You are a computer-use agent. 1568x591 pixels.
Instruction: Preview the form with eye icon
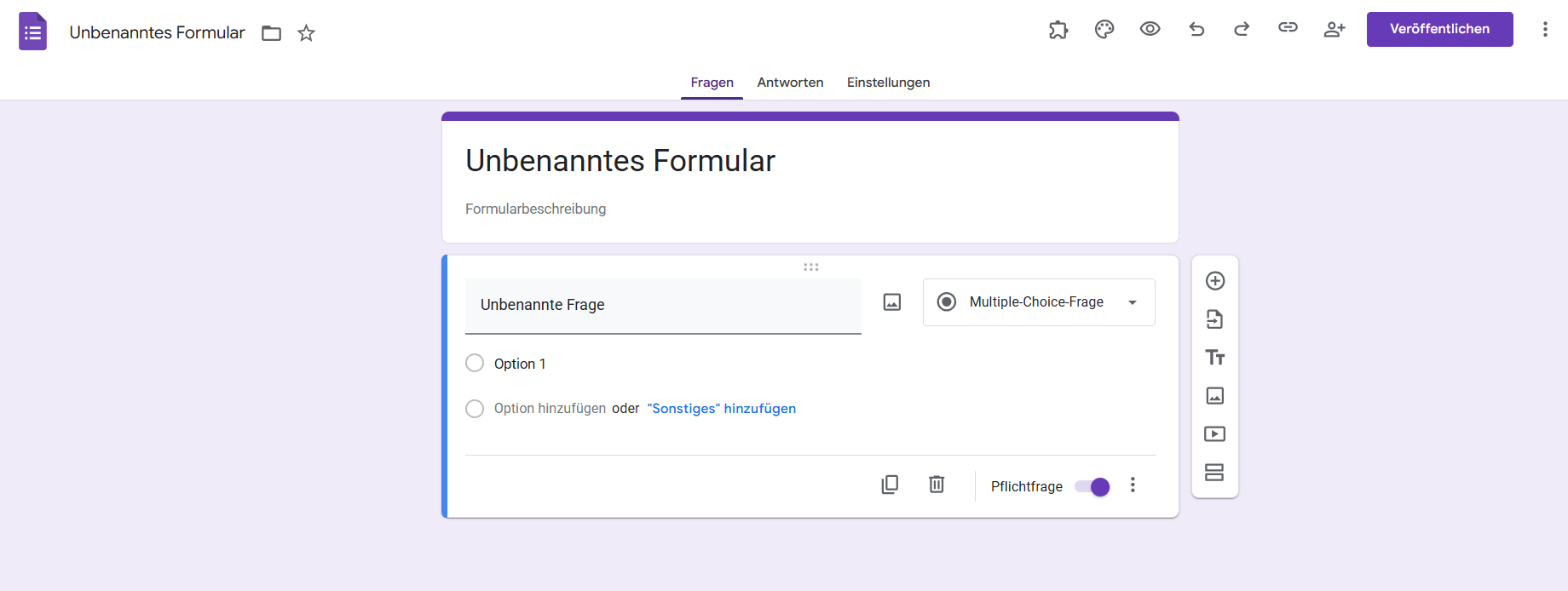click(x=1150, y=29)
